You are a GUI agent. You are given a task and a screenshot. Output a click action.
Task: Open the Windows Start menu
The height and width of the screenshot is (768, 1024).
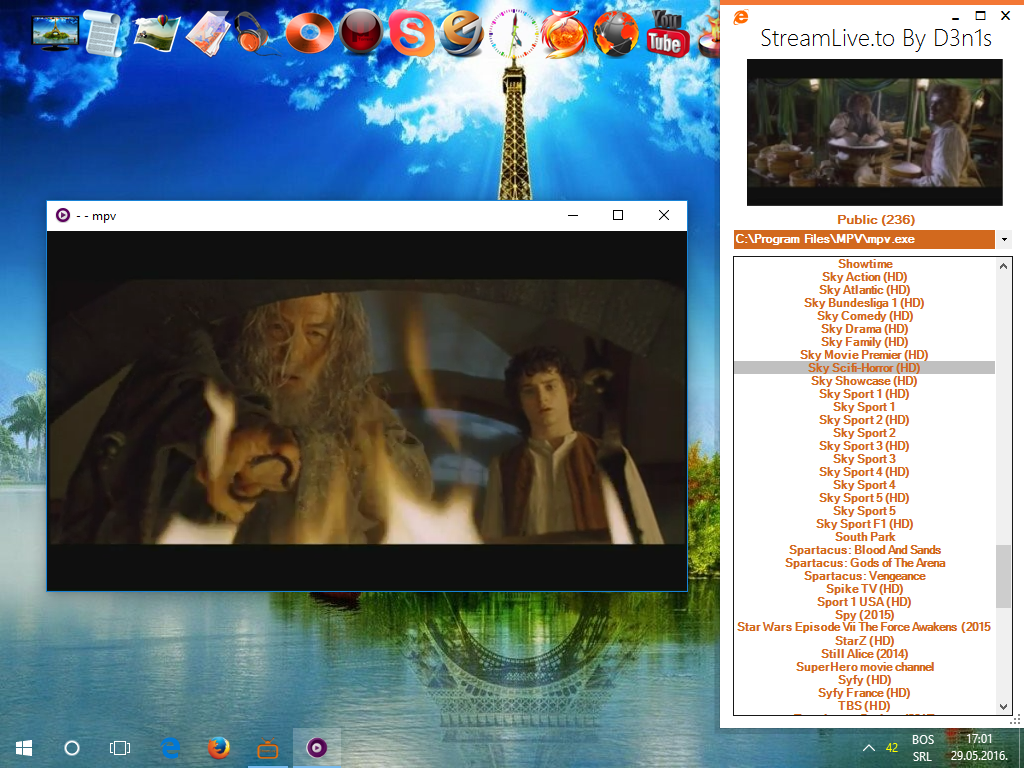[24, 748]
